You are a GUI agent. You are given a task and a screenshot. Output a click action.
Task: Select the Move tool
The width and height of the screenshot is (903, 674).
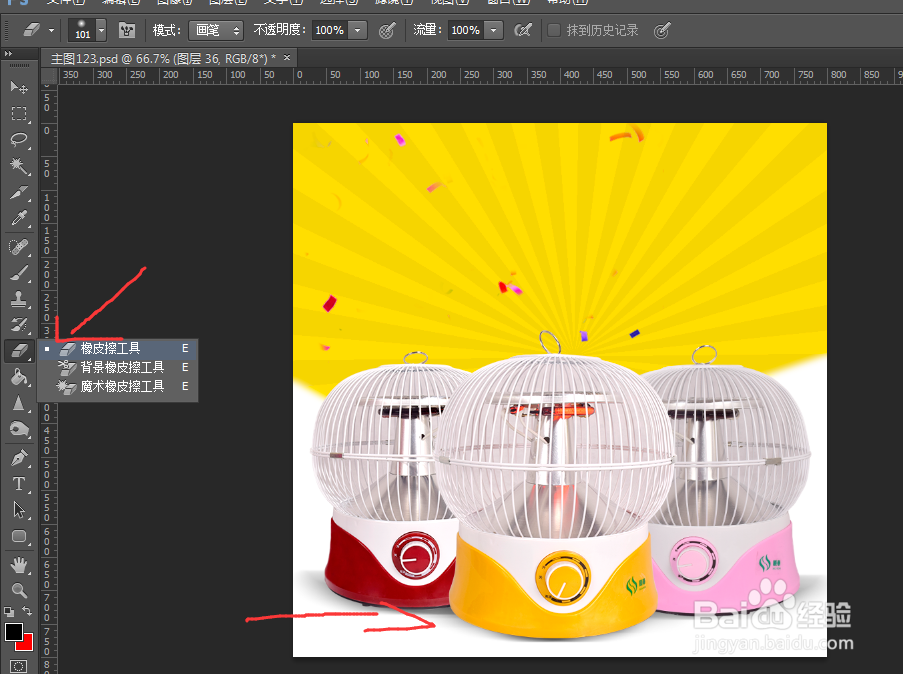[18, 87]
